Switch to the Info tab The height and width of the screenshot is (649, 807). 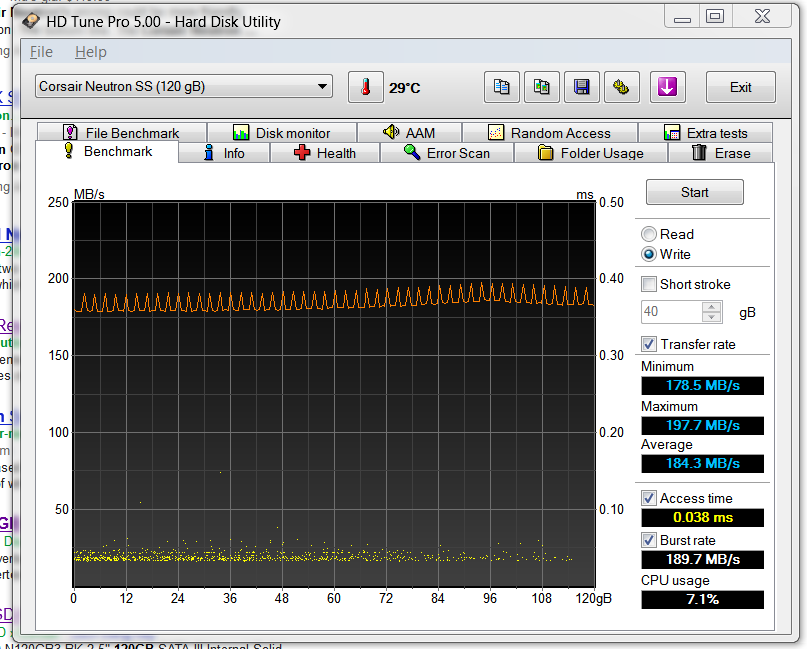tap(224, 153)
